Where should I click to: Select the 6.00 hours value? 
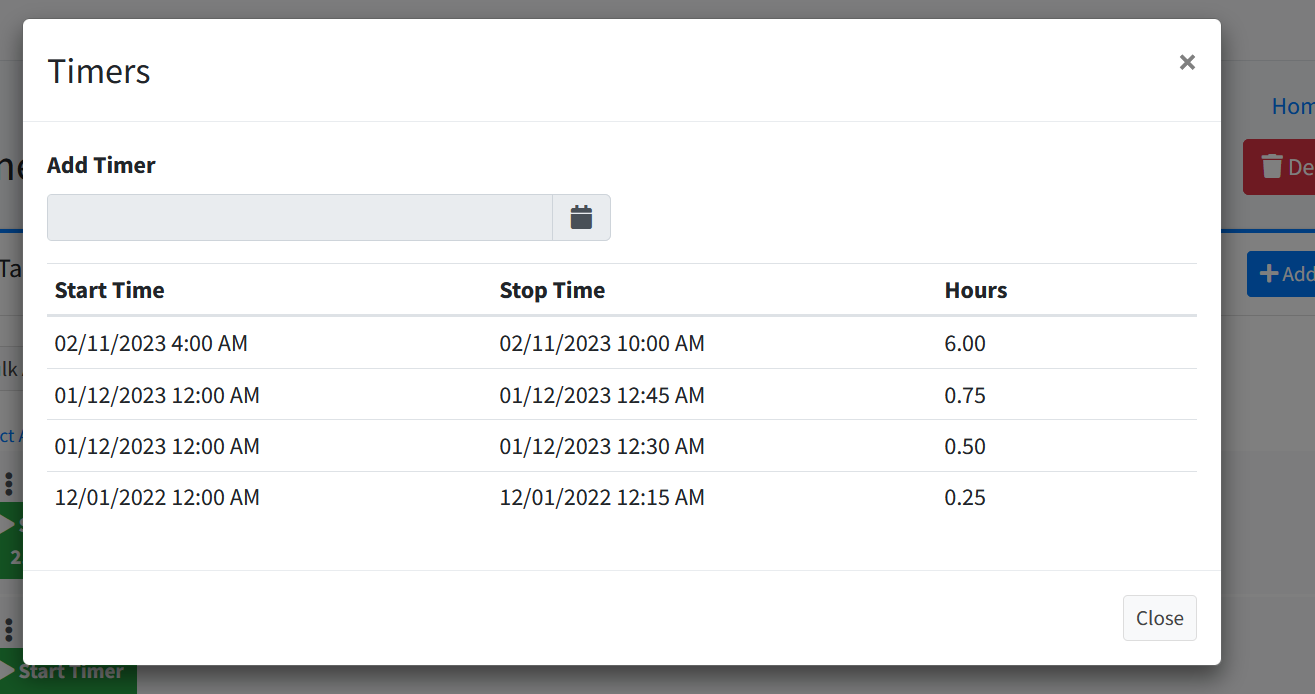(x=965, y=344)
